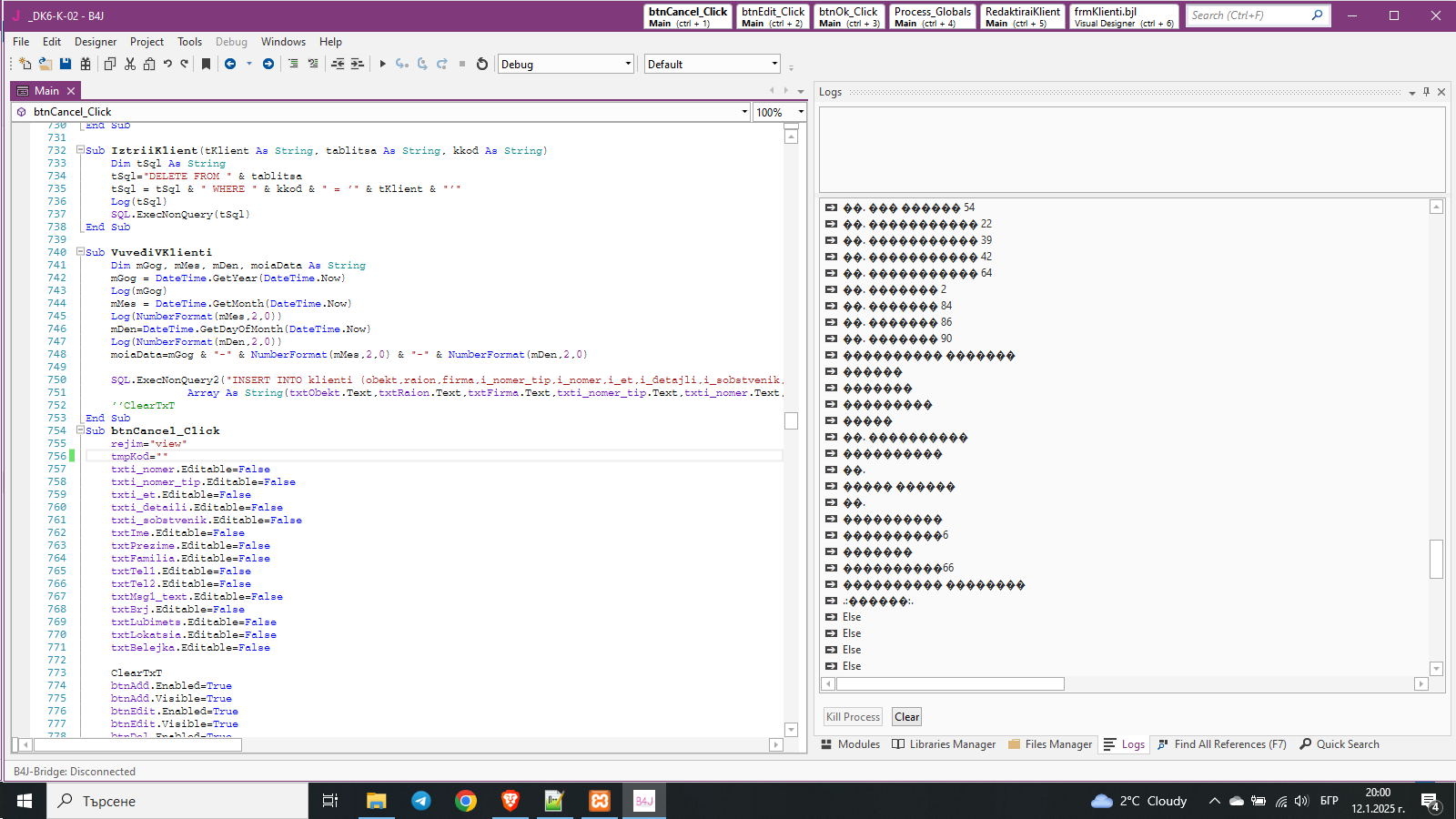Jump to btnEdit_Click in recent subs
The image size is (1456, 819).
point(772,16)
